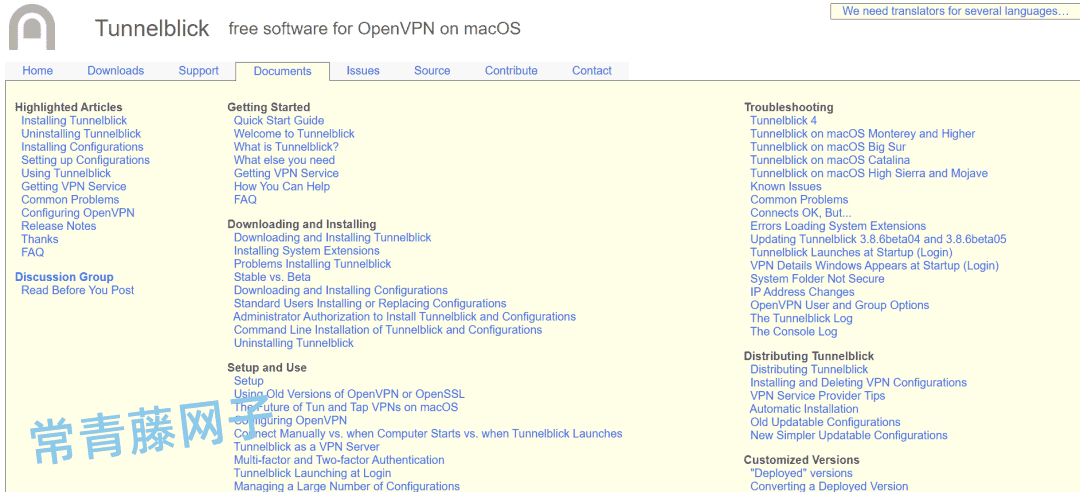This screenshot has height=492, width=1080.
Task: Open Tunnelblick on macOS Big Sur link
Action: 828,147
